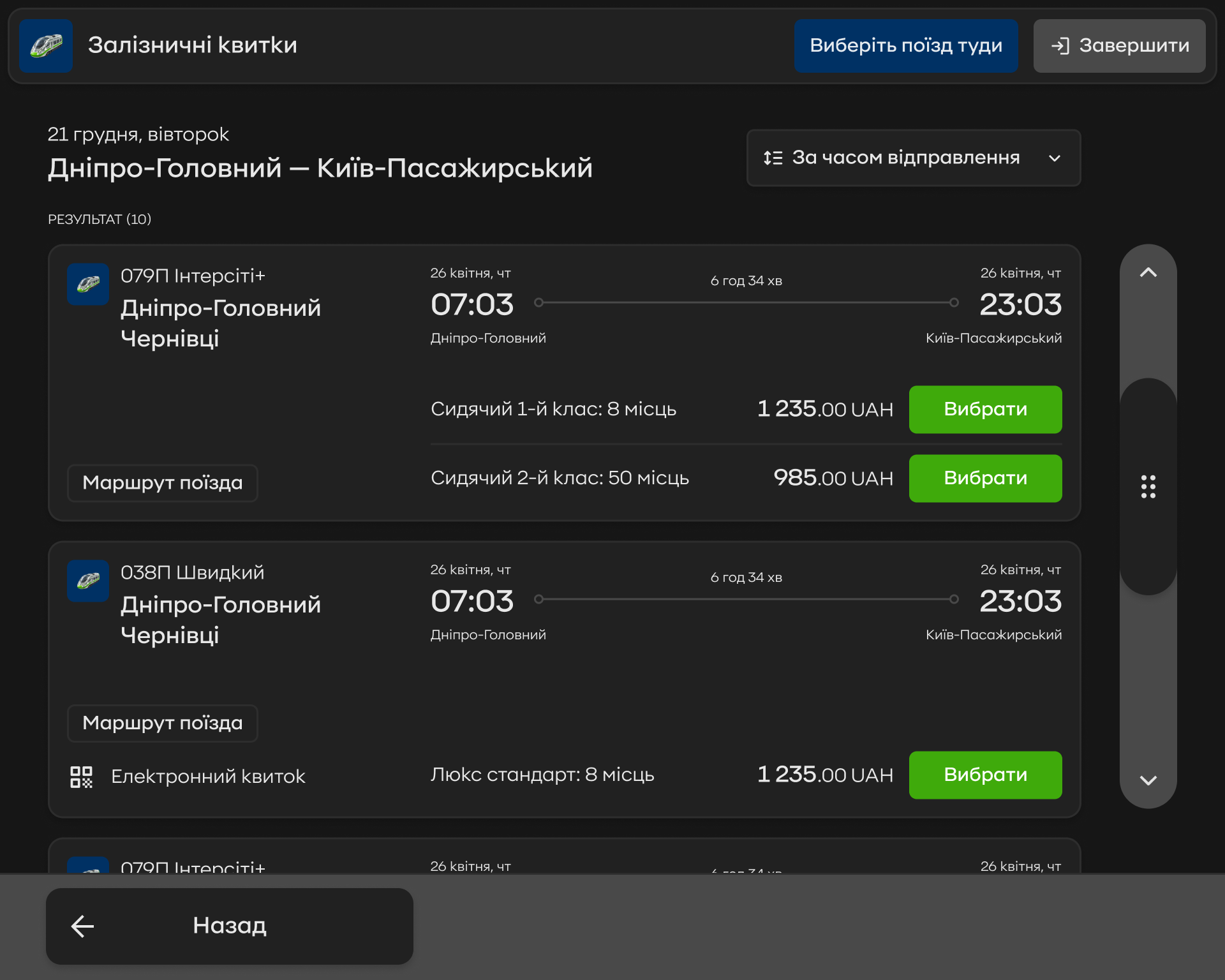Select Люкс стандарт with Вибрати
Image resolution: width=1225 pixels, height=980 pixels.
(x=985, y=775)
